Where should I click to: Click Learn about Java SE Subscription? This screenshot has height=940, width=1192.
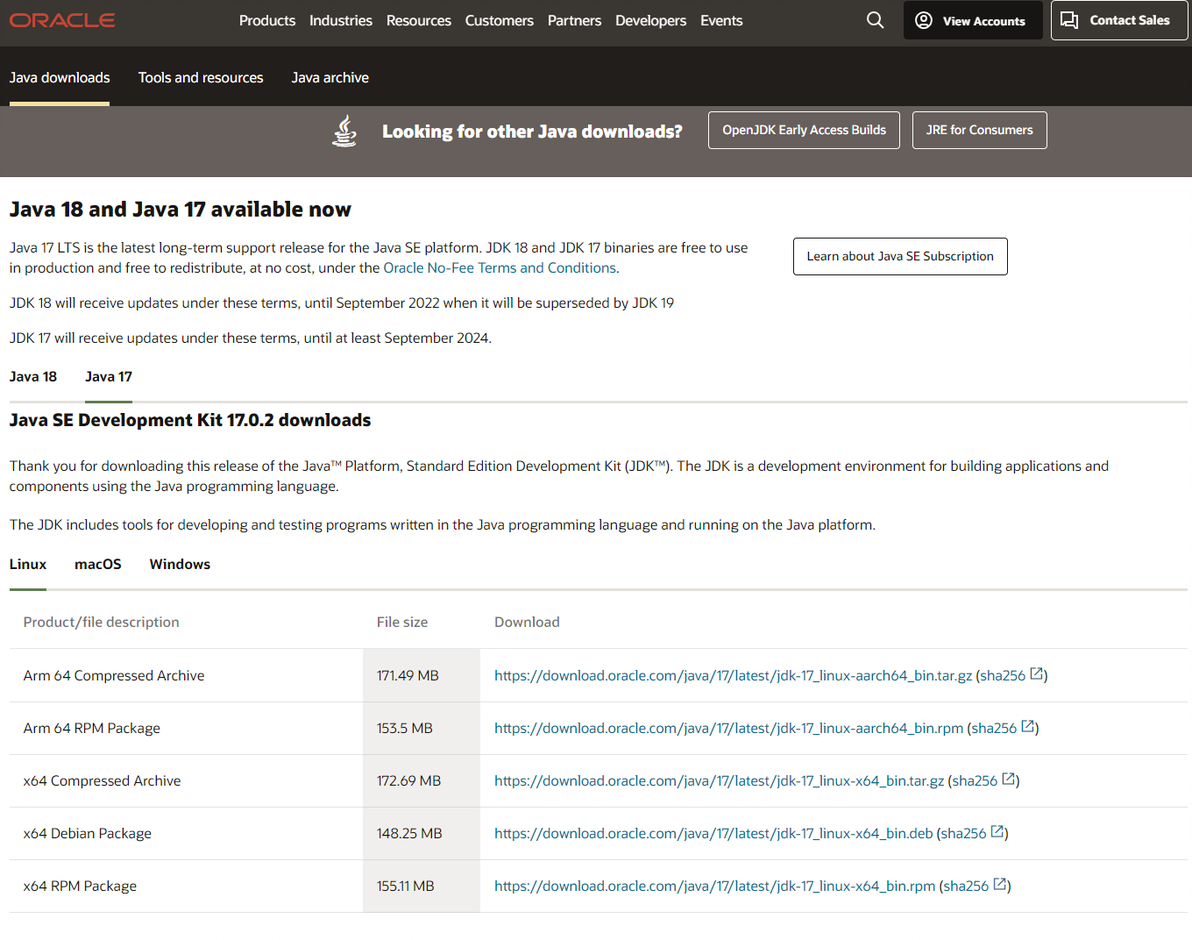click(x=900, y=256)
